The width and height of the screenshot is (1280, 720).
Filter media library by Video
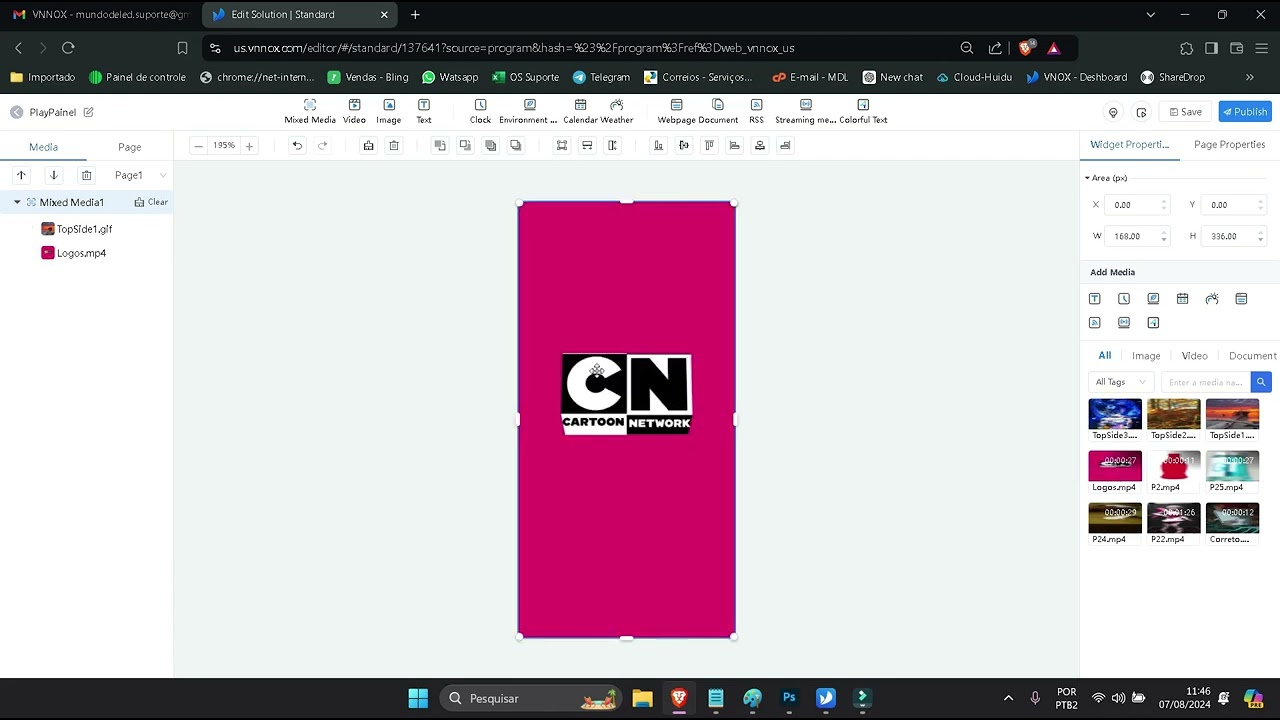(1195, 356)
